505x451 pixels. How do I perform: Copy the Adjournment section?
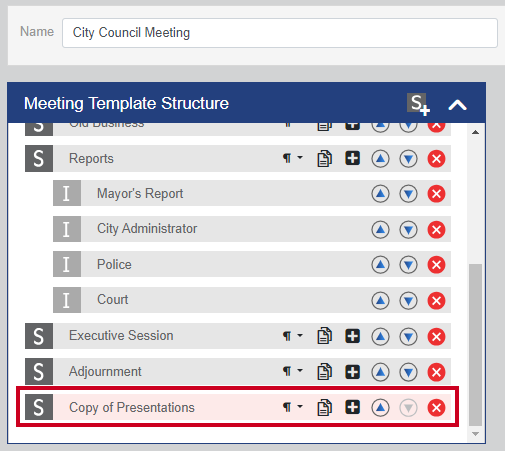pyautogui.click(x=324, y=371)
